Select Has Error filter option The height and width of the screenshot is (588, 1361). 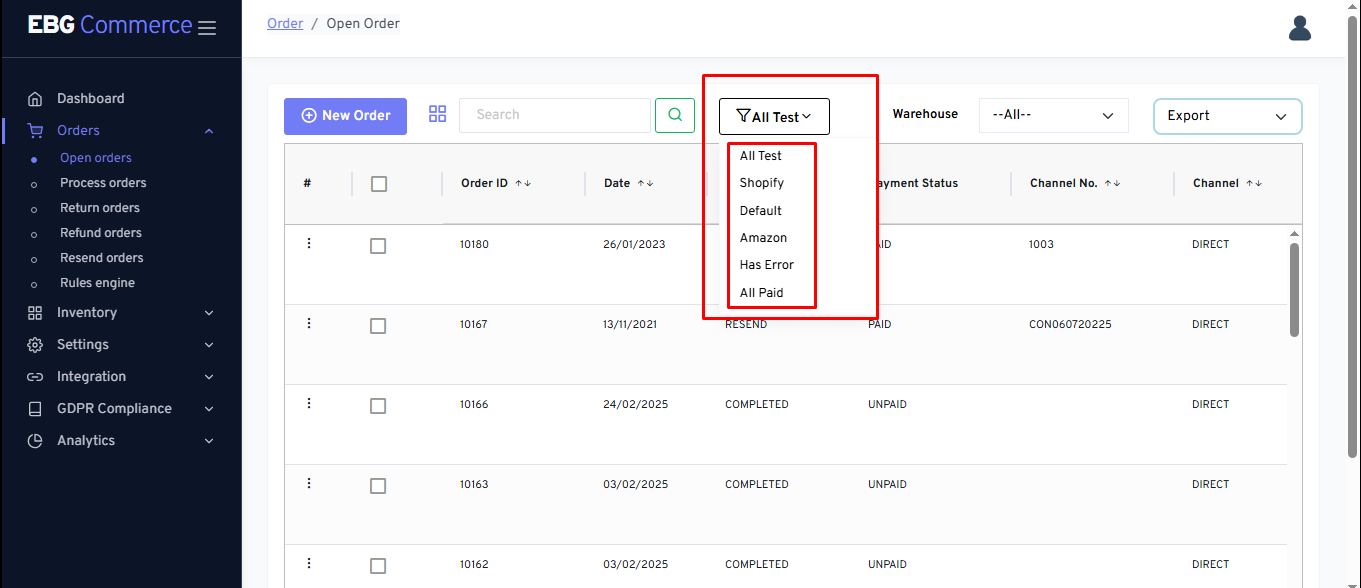click(x=766, y=265)
